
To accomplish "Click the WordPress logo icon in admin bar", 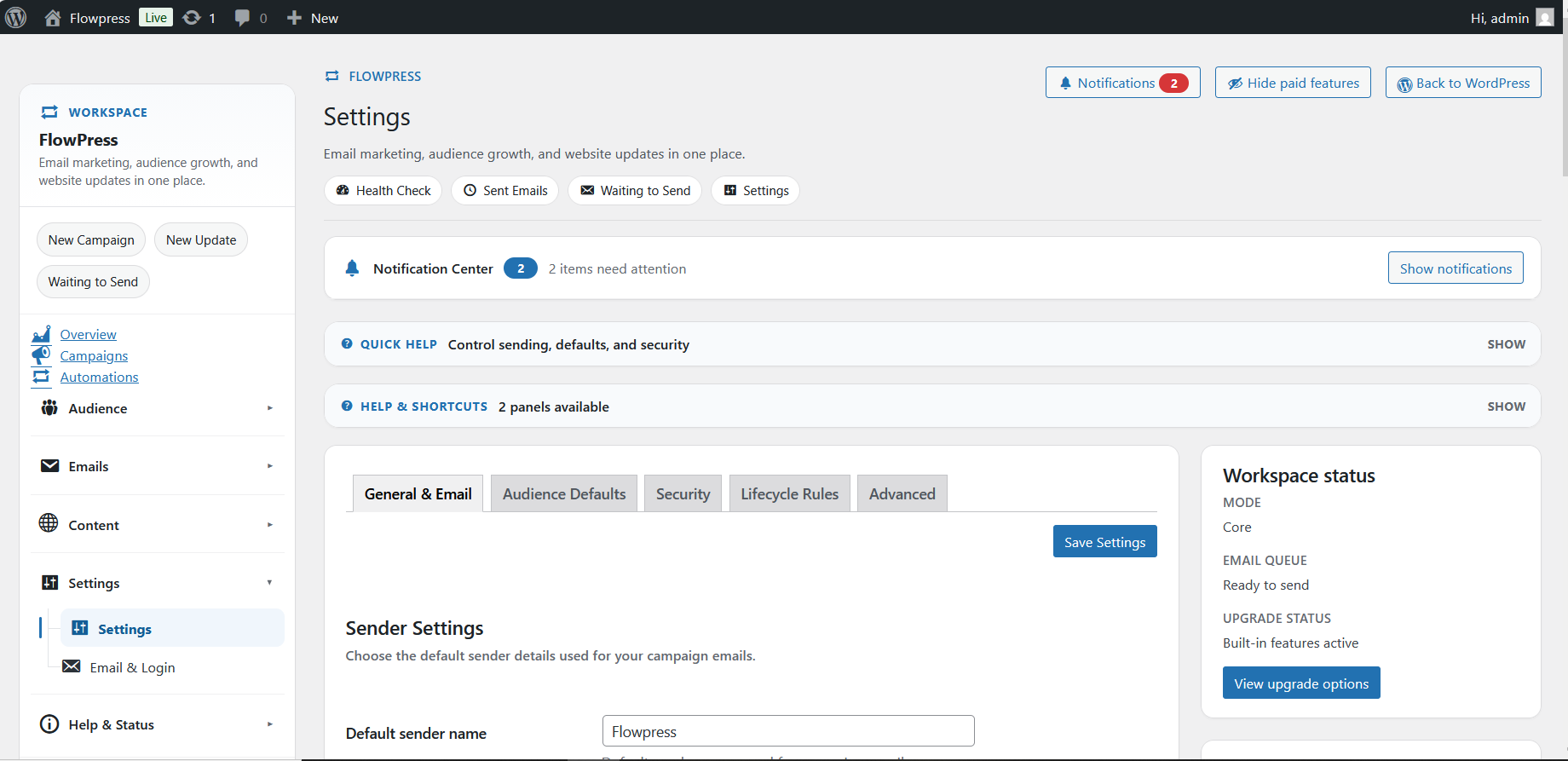I will point(16,17).
